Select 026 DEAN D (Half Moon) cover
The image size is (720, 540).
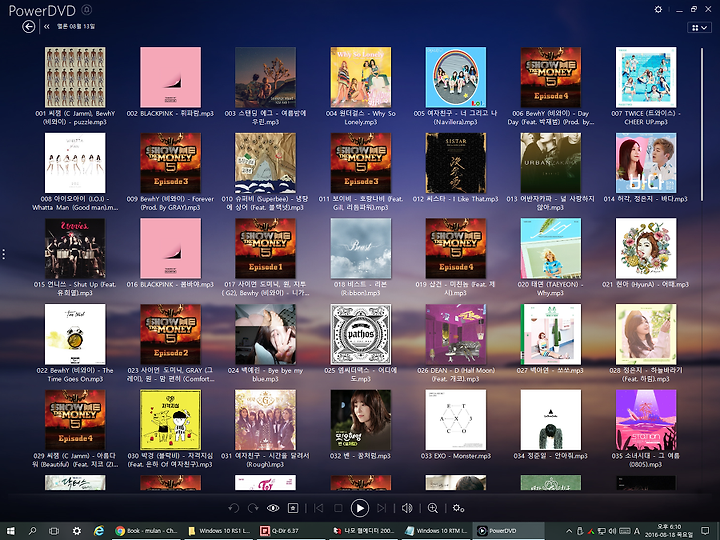point(456,334)
